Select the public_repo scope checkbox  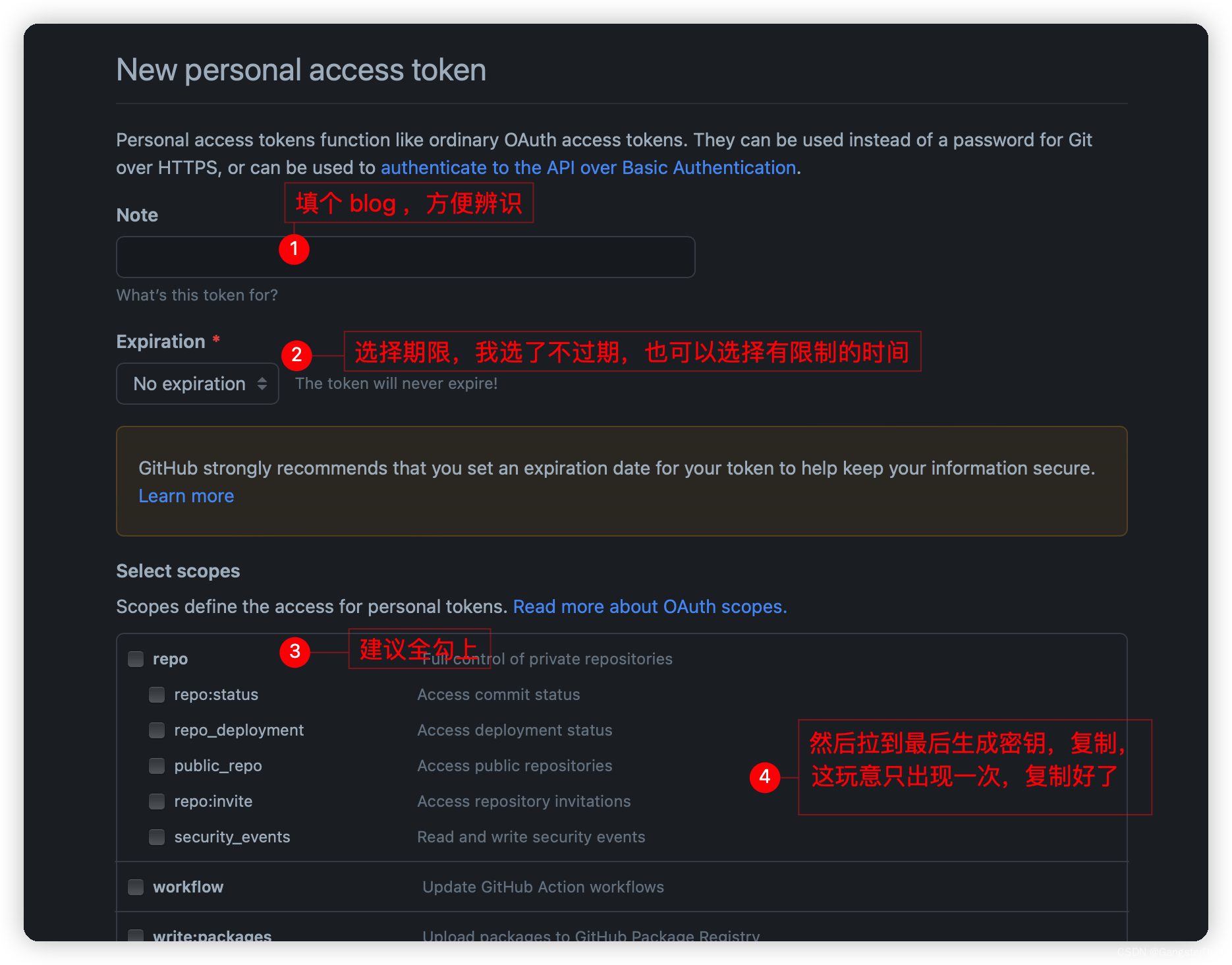157,766
